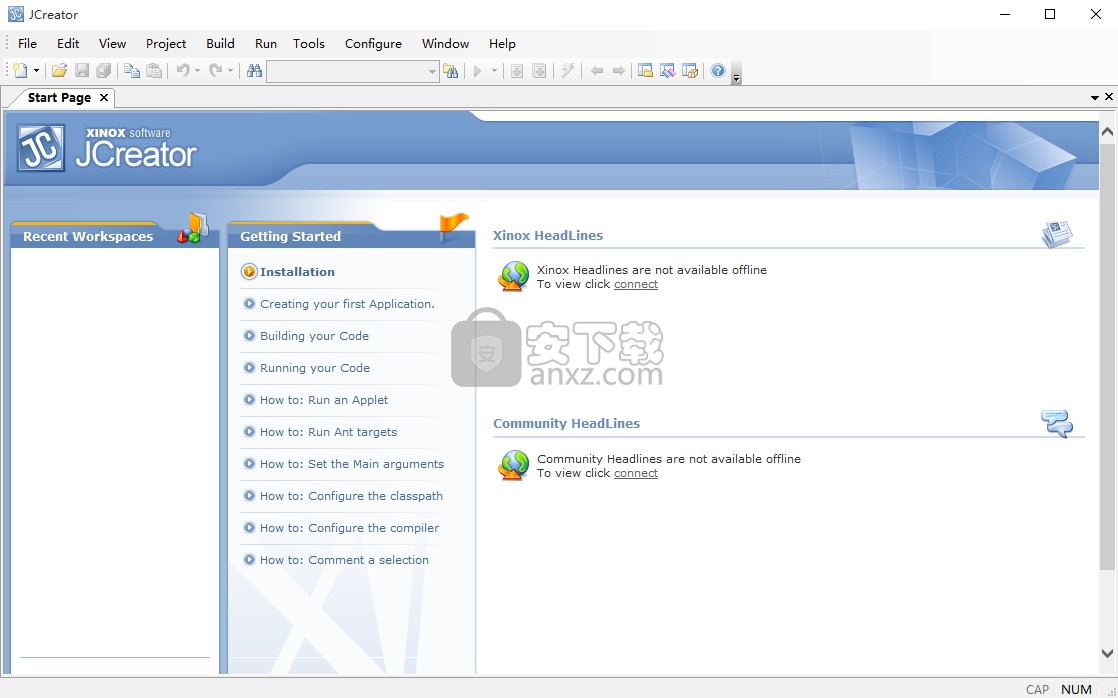Click the Community Headlines globe icon
Viewport: 1118px width, 698px height.
click(x=513, y=466)
